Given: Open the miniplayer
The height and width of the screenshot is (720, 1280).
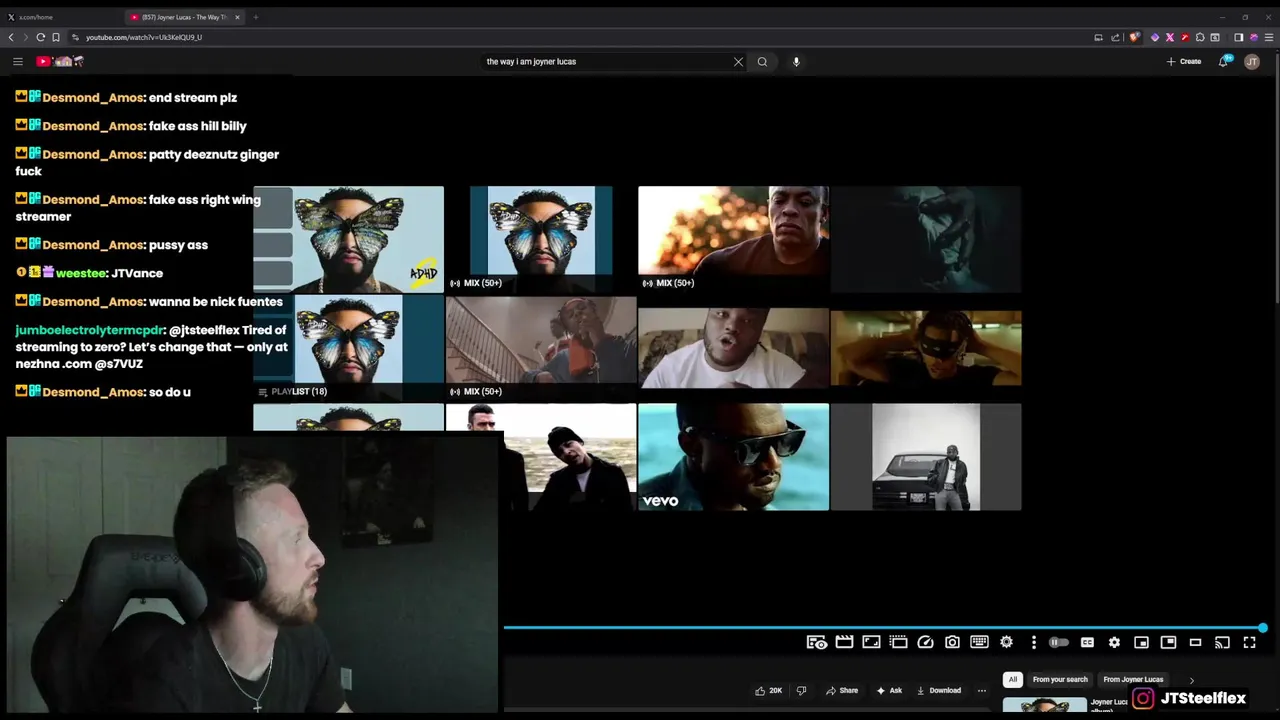Looking at the screenshot, I should click(x=1141, y=642).
